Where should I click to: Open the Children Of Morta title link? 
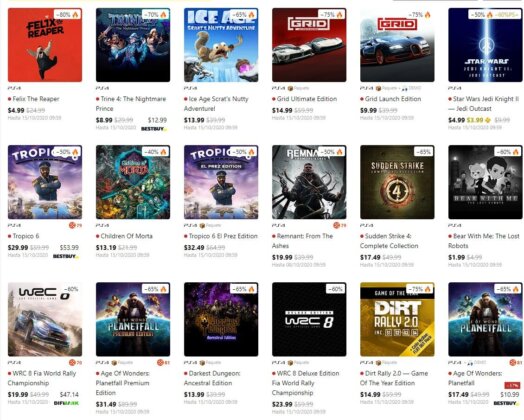coord(126,236)
